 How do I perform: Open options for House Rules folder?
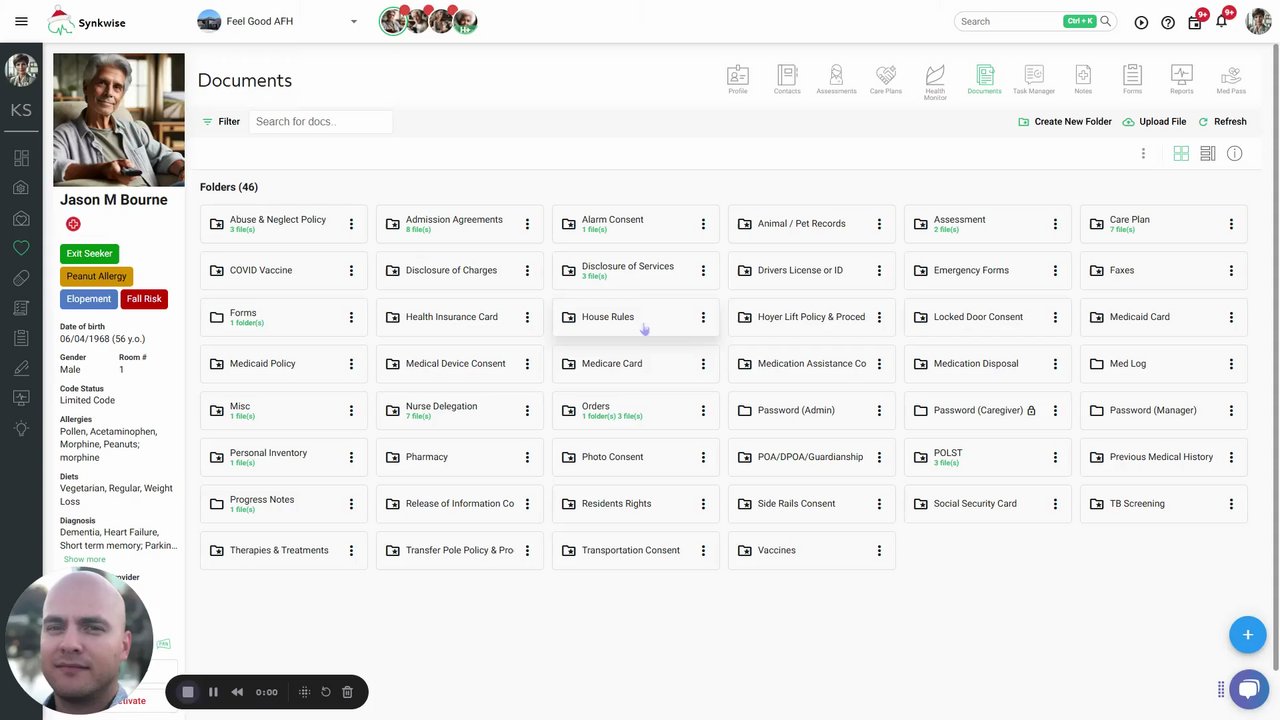pyautogui.click(x=703, y=317)
